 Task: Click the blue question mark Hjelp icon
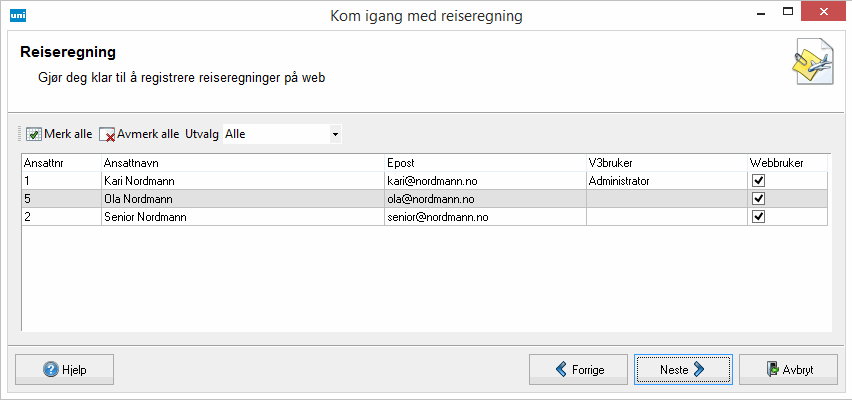pos(50,369)
